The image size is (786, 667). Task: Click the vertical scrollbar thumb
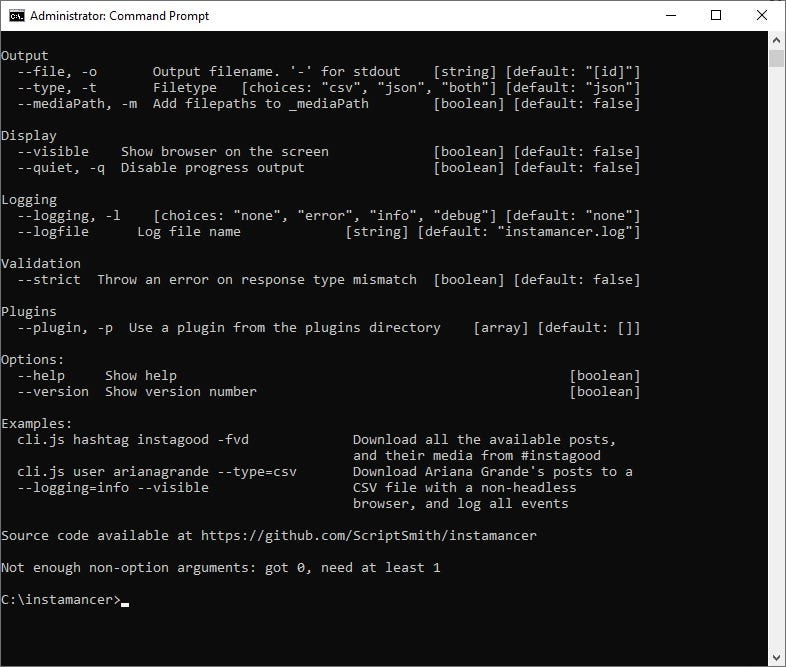click(x=776, y=58)
